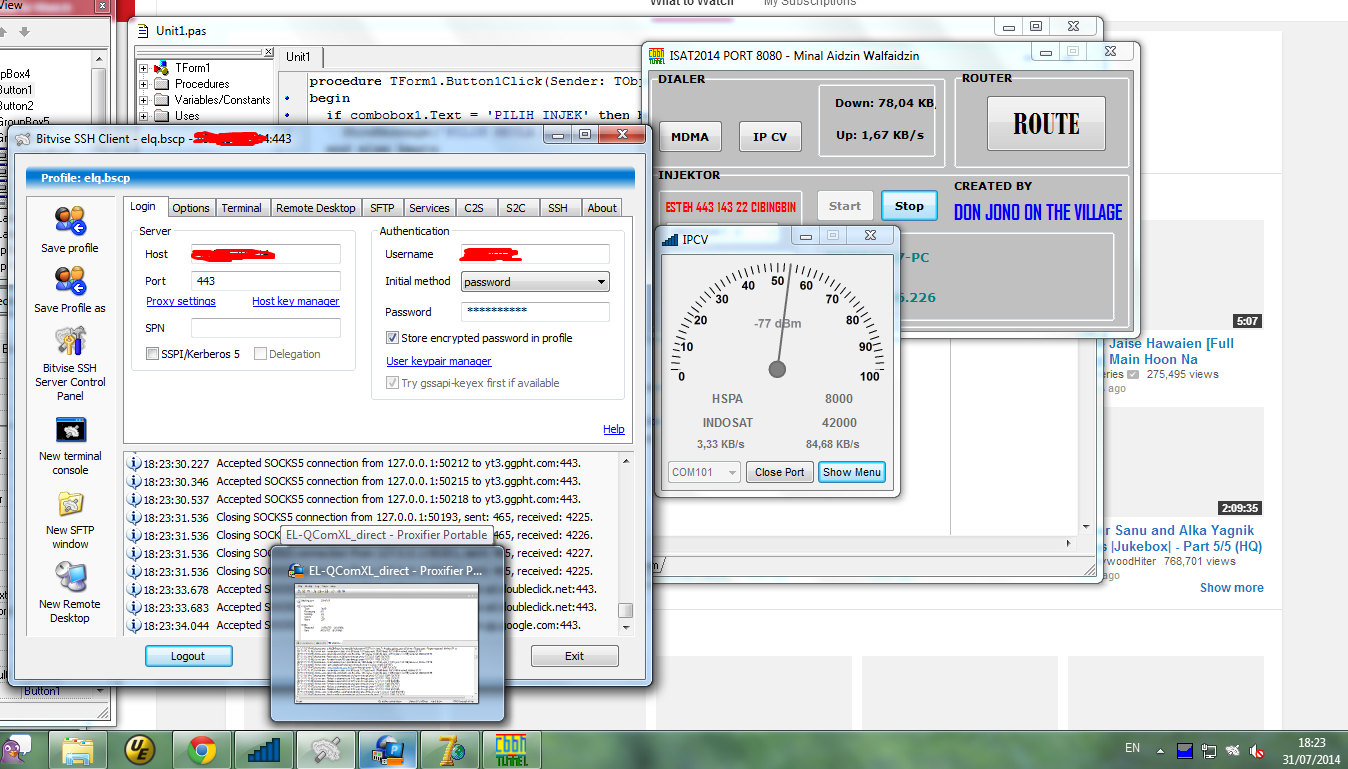Click the Save Profile as icon

pyautogui.click(x=70, y=281)
